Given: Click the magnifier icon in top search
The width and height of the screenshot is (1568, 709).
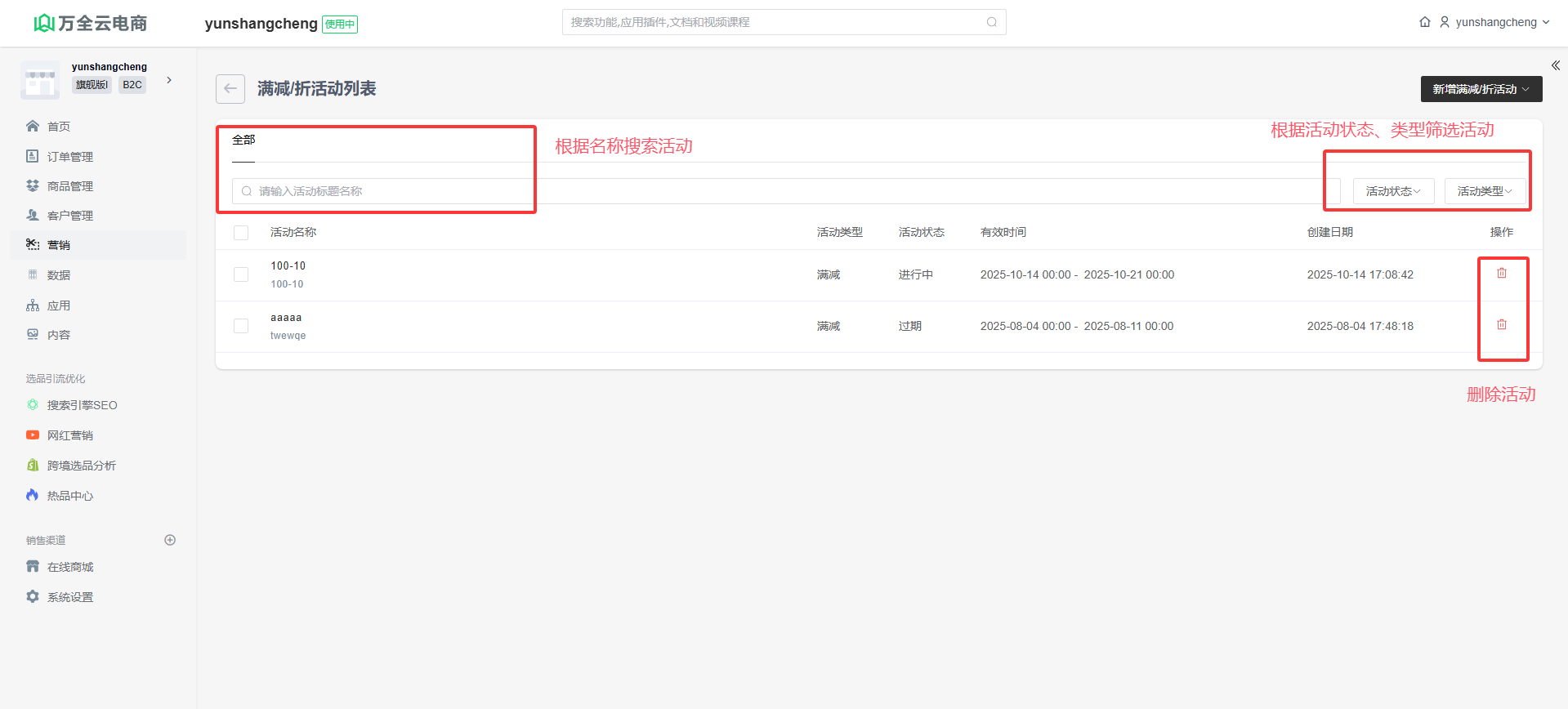Looking at the screenshot, I should click(x=991, y=22).
